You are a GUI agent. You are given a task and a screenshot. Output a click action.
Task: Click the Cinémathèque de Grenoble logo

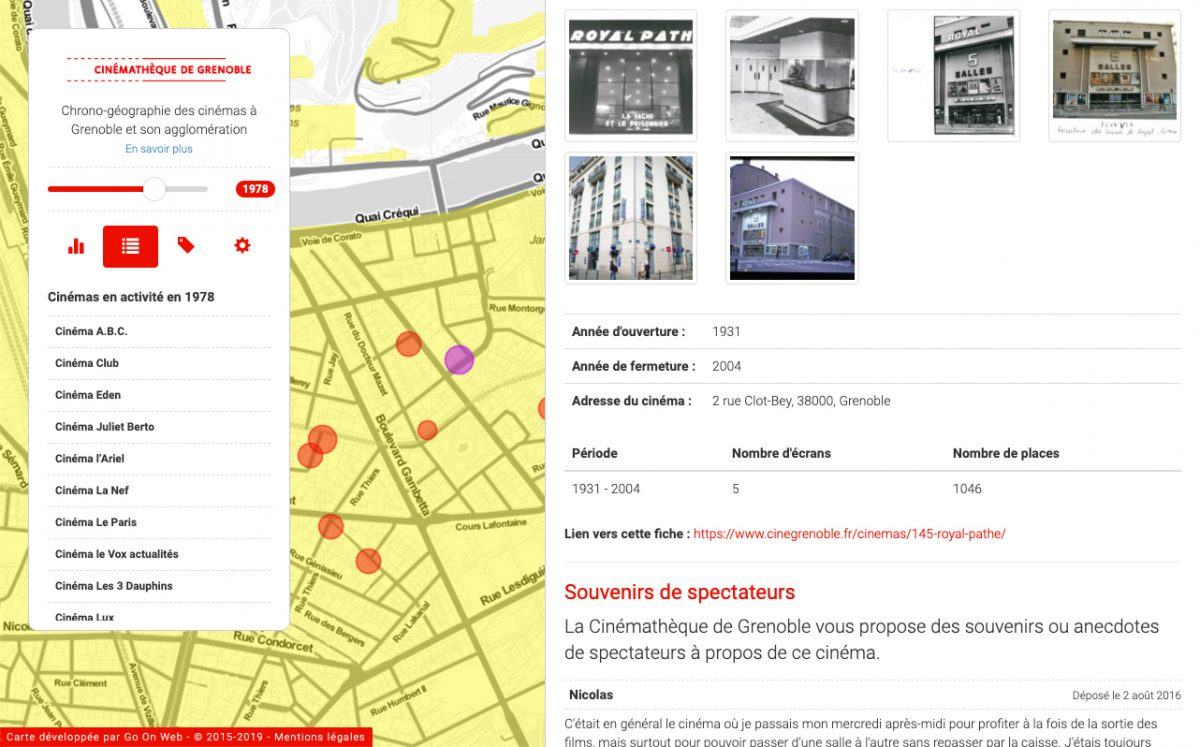(x=159, y=70)
